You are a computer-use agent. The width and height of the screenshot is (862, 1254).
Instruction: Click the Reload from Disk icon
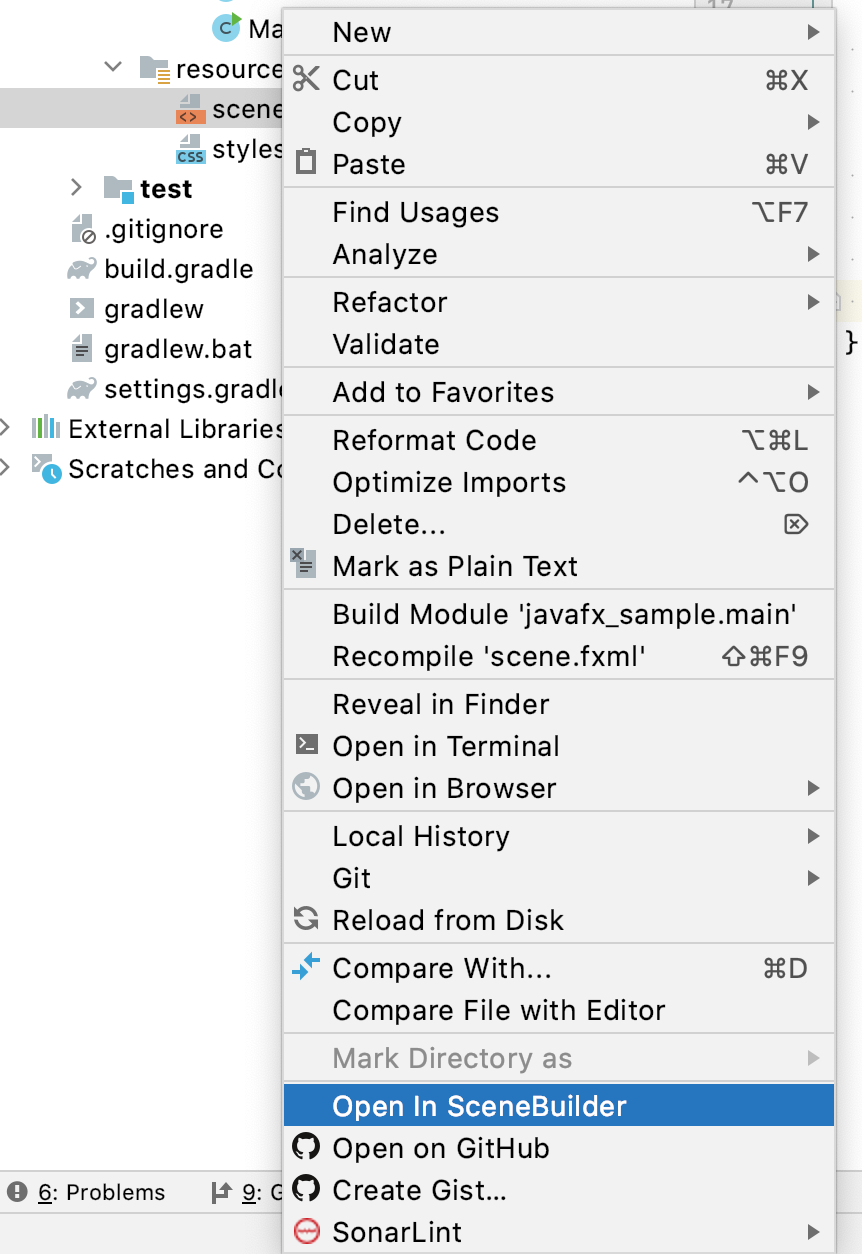[306, 919]
